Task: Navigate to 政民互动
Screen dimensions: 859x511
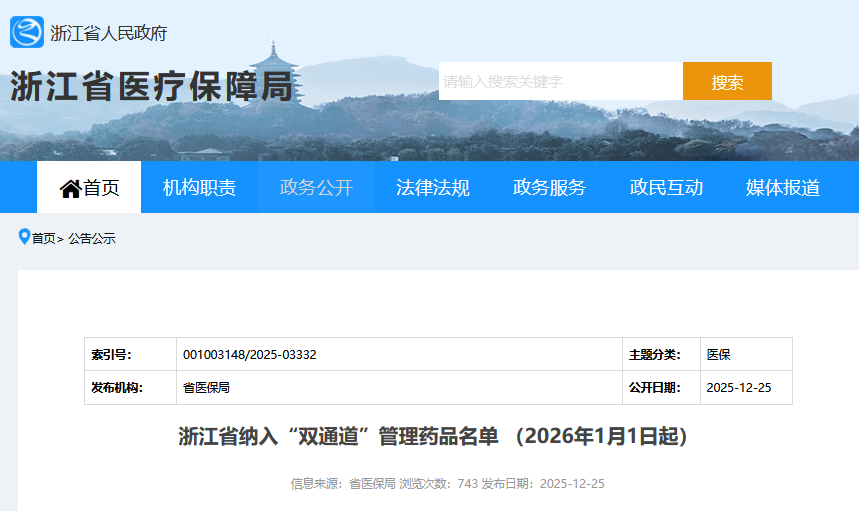Action: 666,187
